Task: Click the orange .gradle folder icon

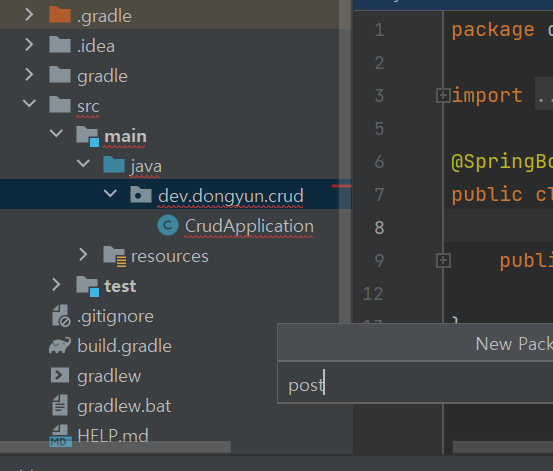Action: 60,15
